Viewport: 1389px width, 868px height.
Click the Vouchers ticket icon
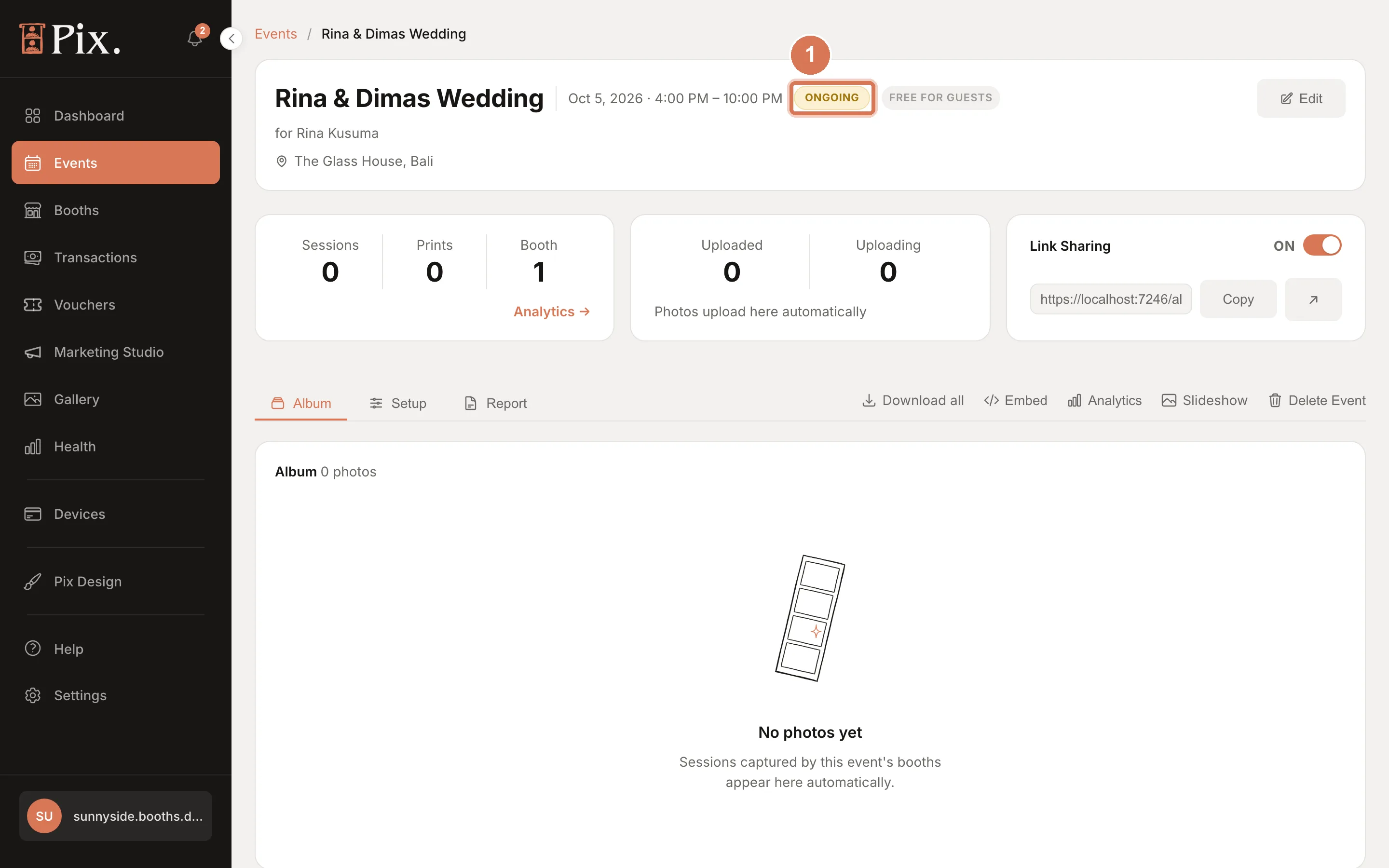click(33, 305)
